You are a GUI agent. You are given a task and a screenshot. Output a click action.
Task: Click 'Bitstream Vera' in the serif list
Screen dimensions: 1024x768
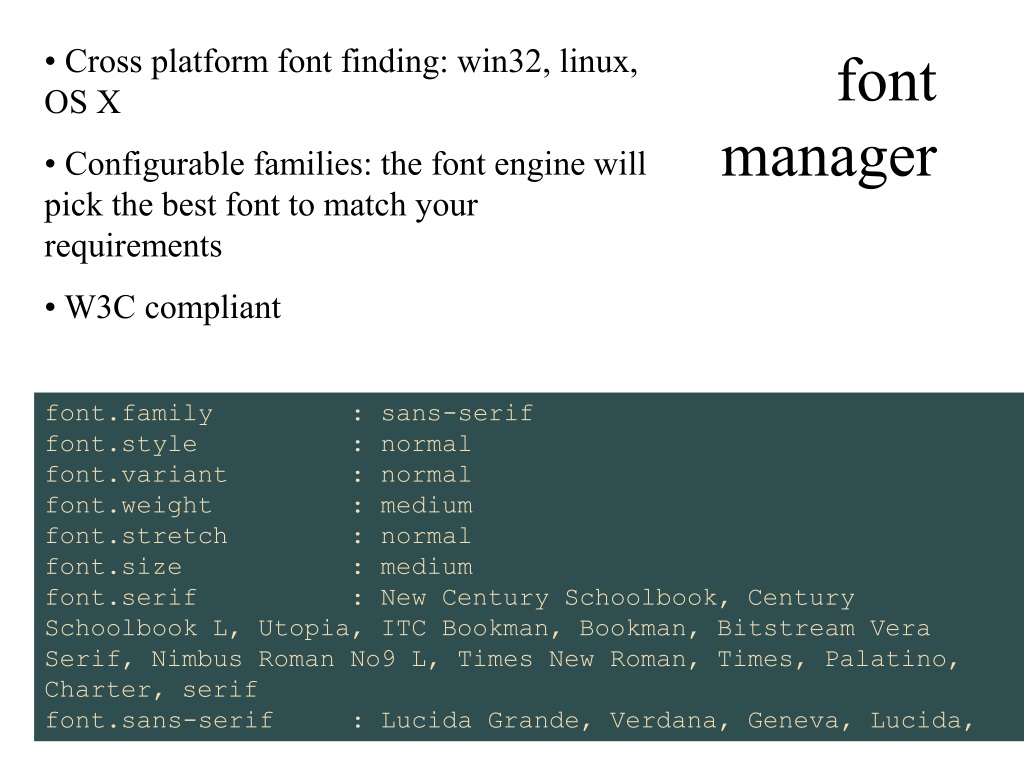pyautogui.click(x=824, y=628)
